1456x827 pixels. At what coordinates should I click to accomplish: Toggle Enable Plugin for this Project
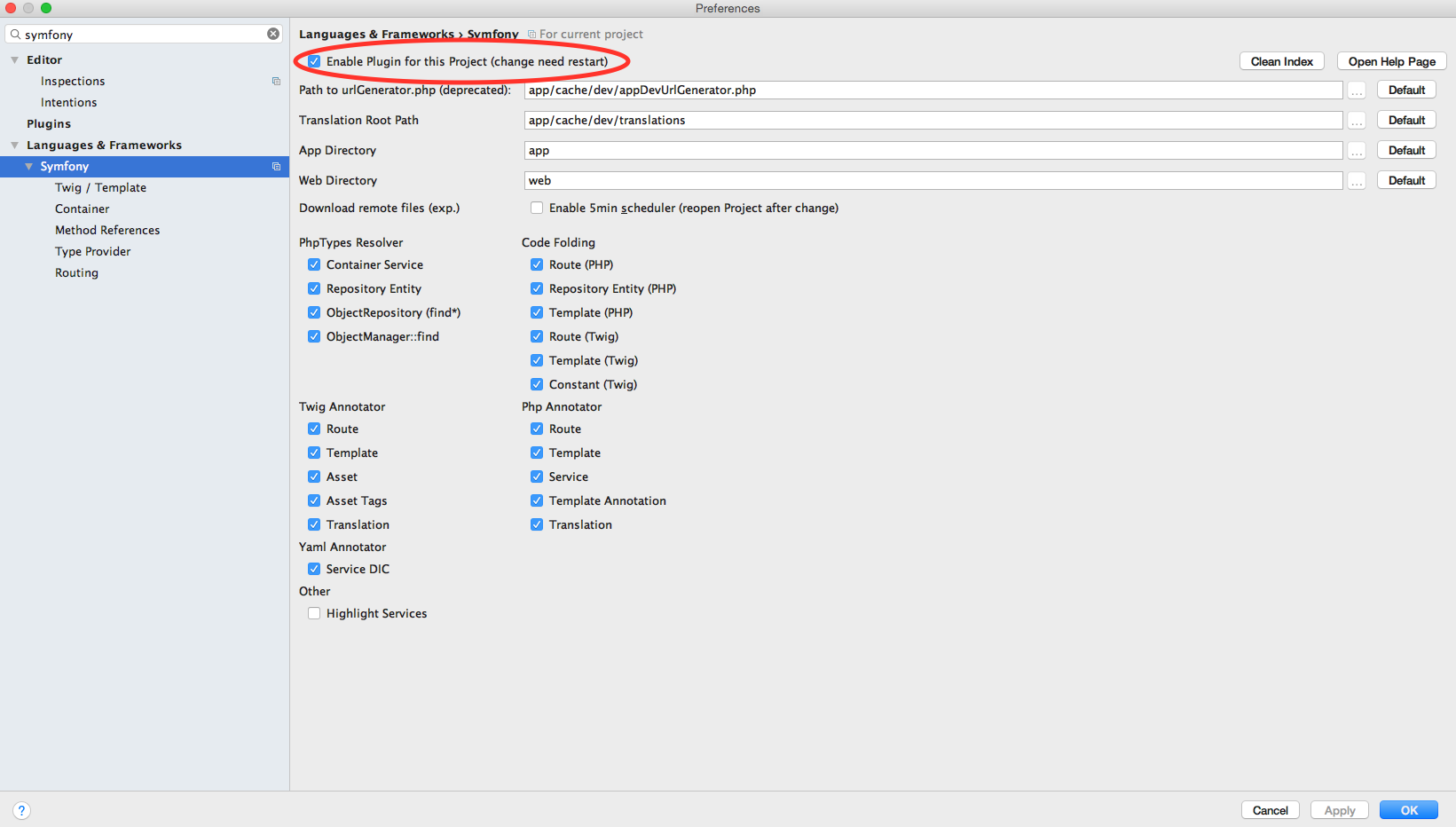[x=314, y=61]
